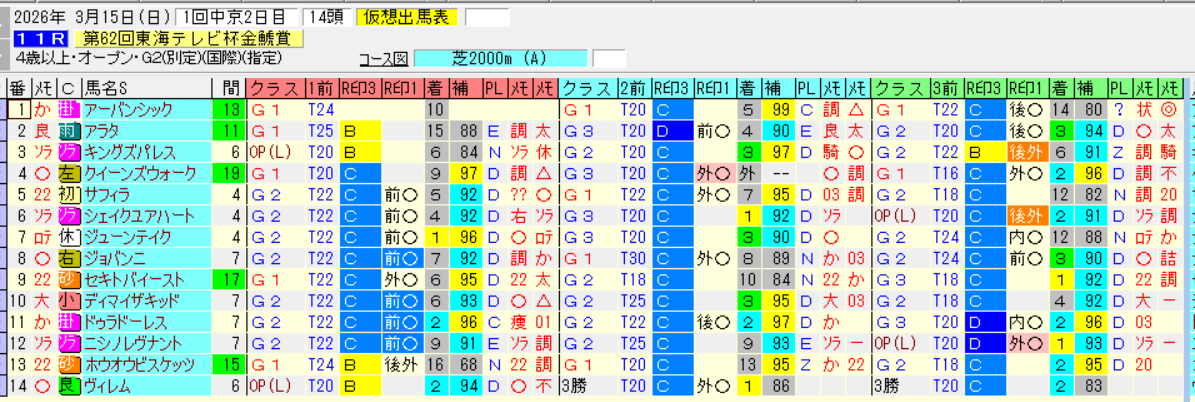Screen dimensions: 1195x402
Task: Click the 4歳以上・オープン・G2 race conditions text
Action: pyautogui.click(x=148, y=58)
